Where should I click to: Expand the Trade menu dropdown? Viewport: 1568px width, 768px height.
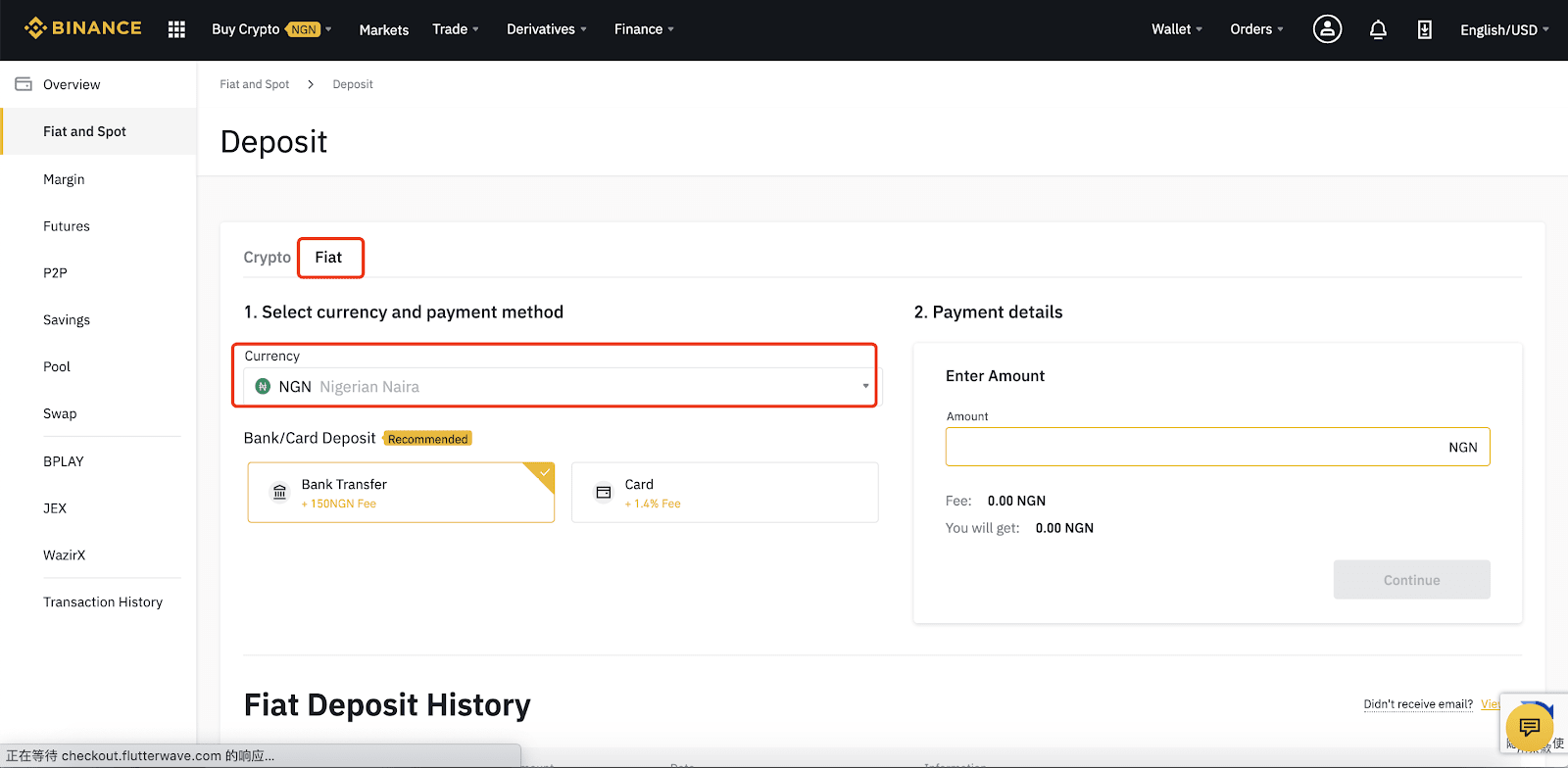pyautogui.click(x=456, y=29)
